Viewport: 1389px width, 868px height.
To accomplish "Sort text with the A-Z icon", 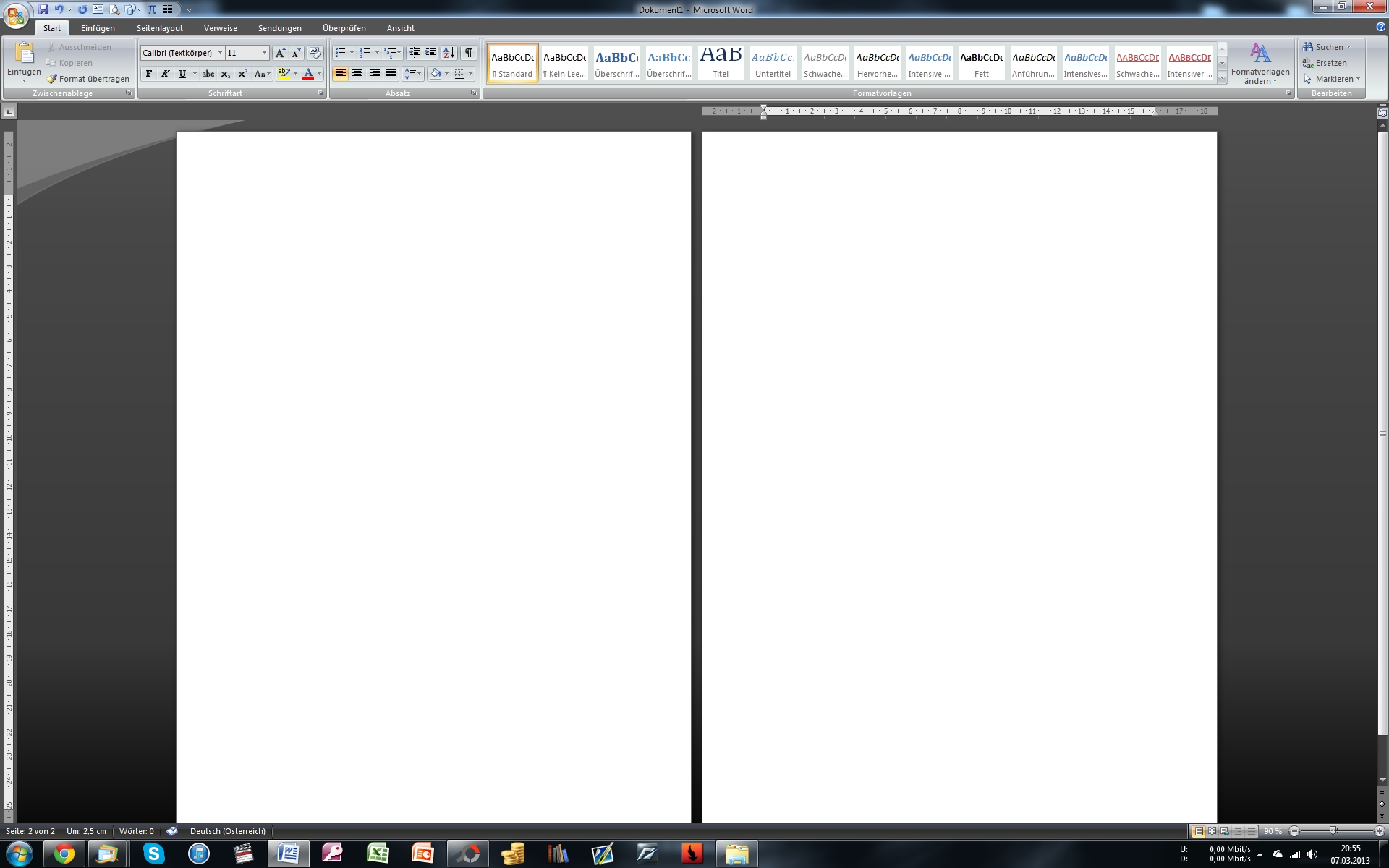I will pyautogui.click(x=449, y=53).
